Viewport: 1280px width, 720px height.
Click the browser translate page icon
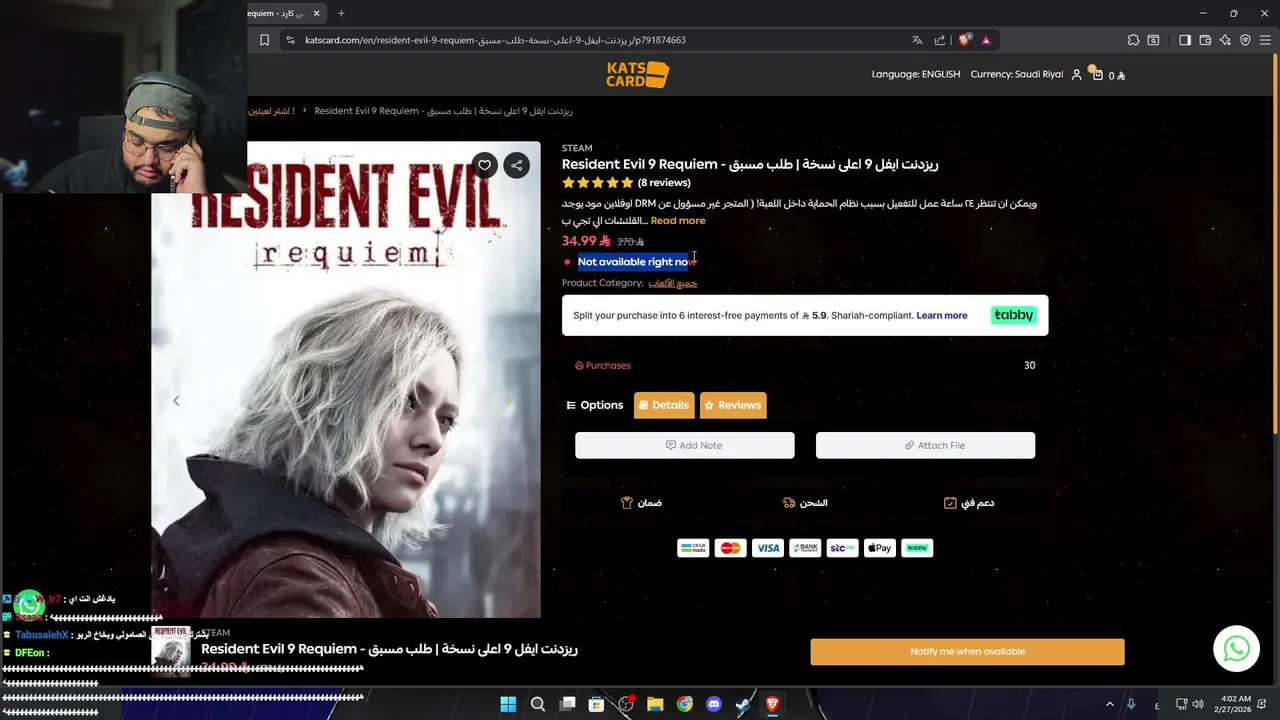point(917,40)
